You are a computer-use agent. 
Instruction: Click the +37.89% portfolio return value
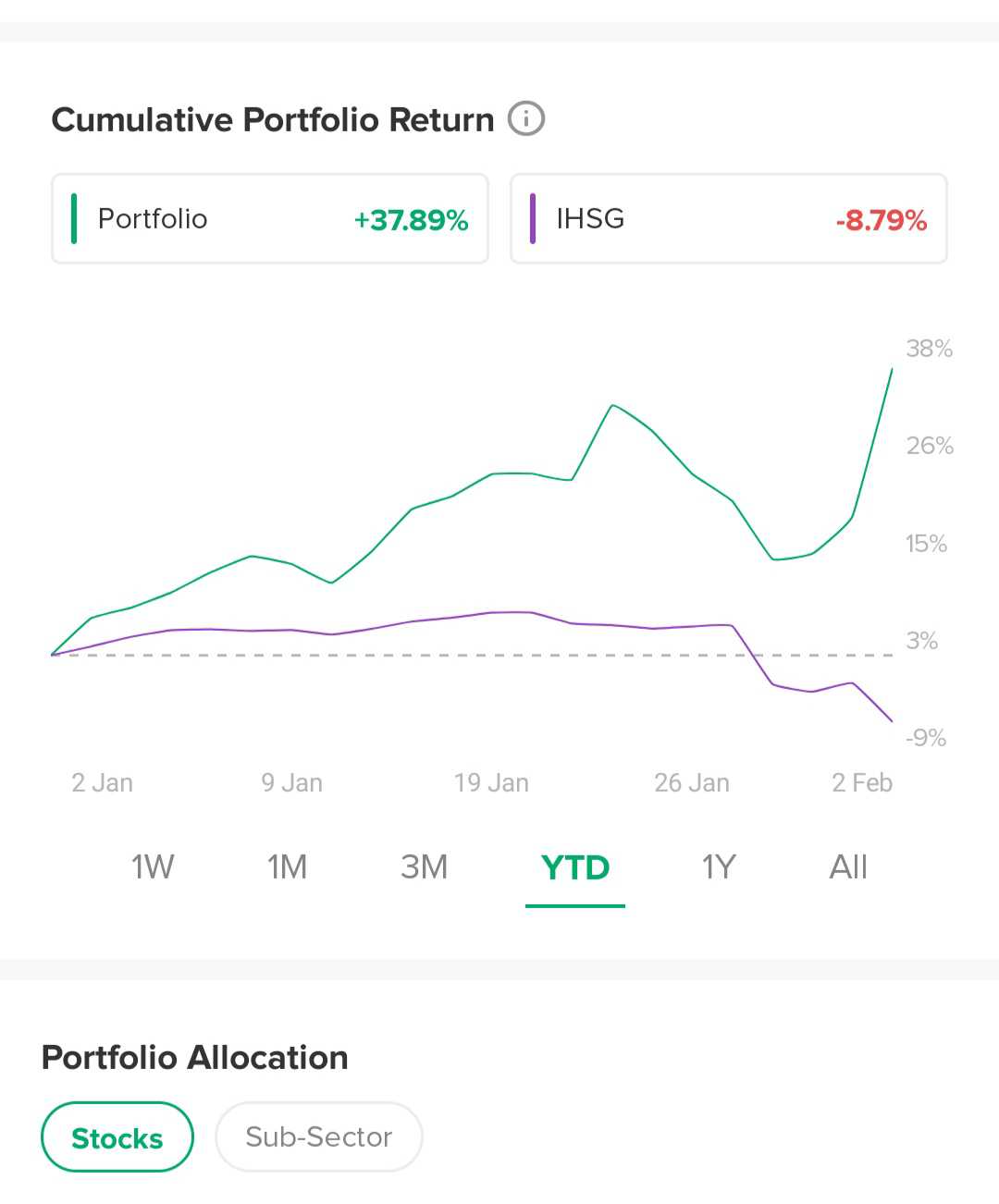coord(411,220)
